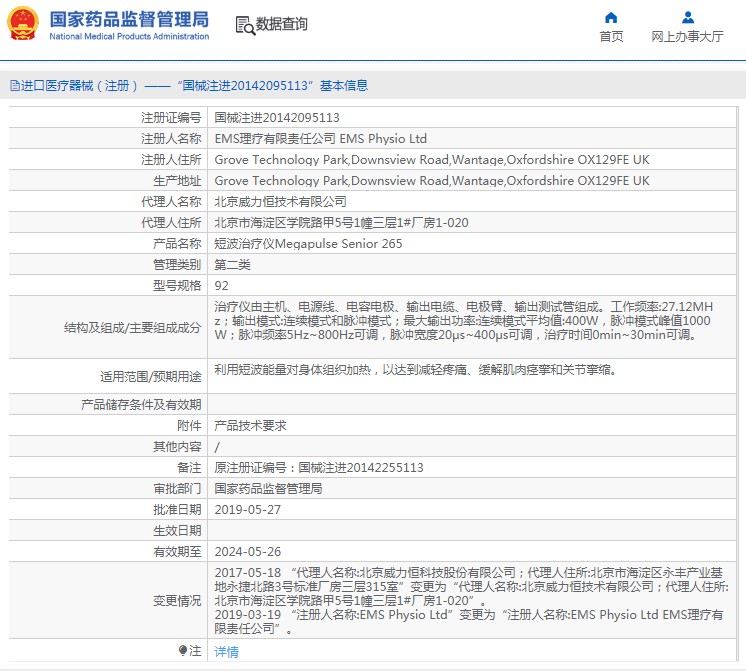Click the 代理人住所 row label
This screenshot has width=746, height=671.
tap(171, 222)
